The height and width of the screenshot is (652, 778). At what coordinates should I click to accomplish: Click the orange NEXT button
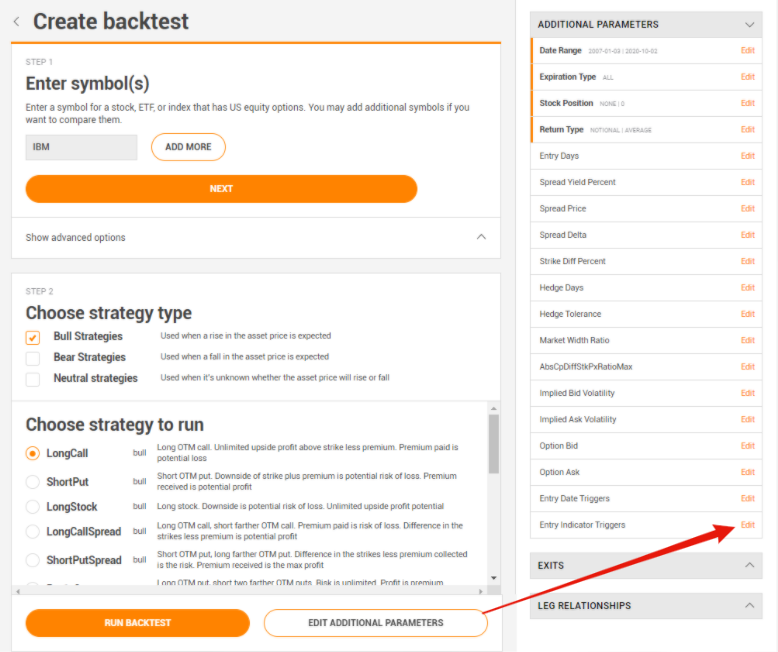pos(221,188)
